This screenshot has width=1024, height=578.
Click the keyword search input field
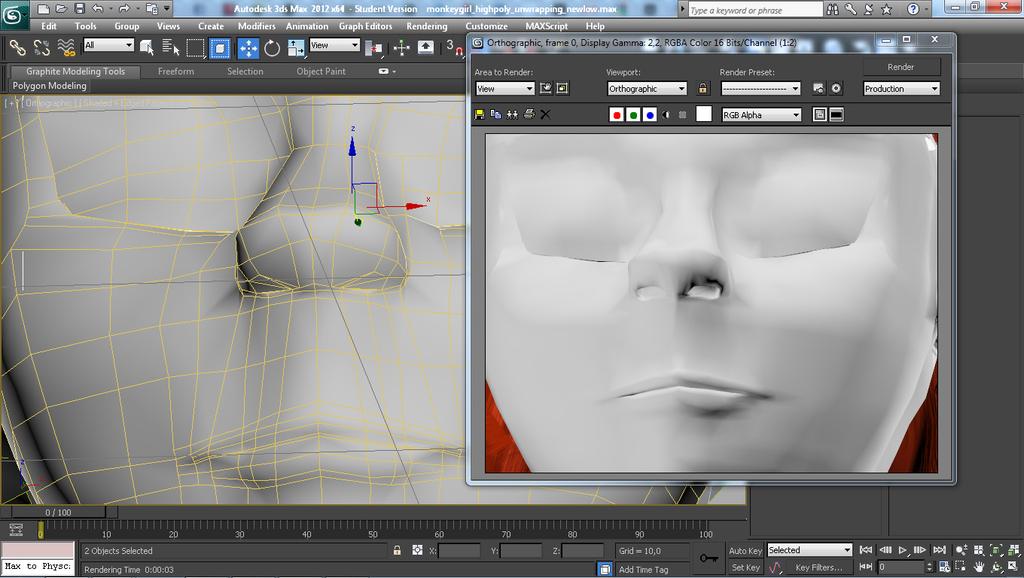[755, 10]
